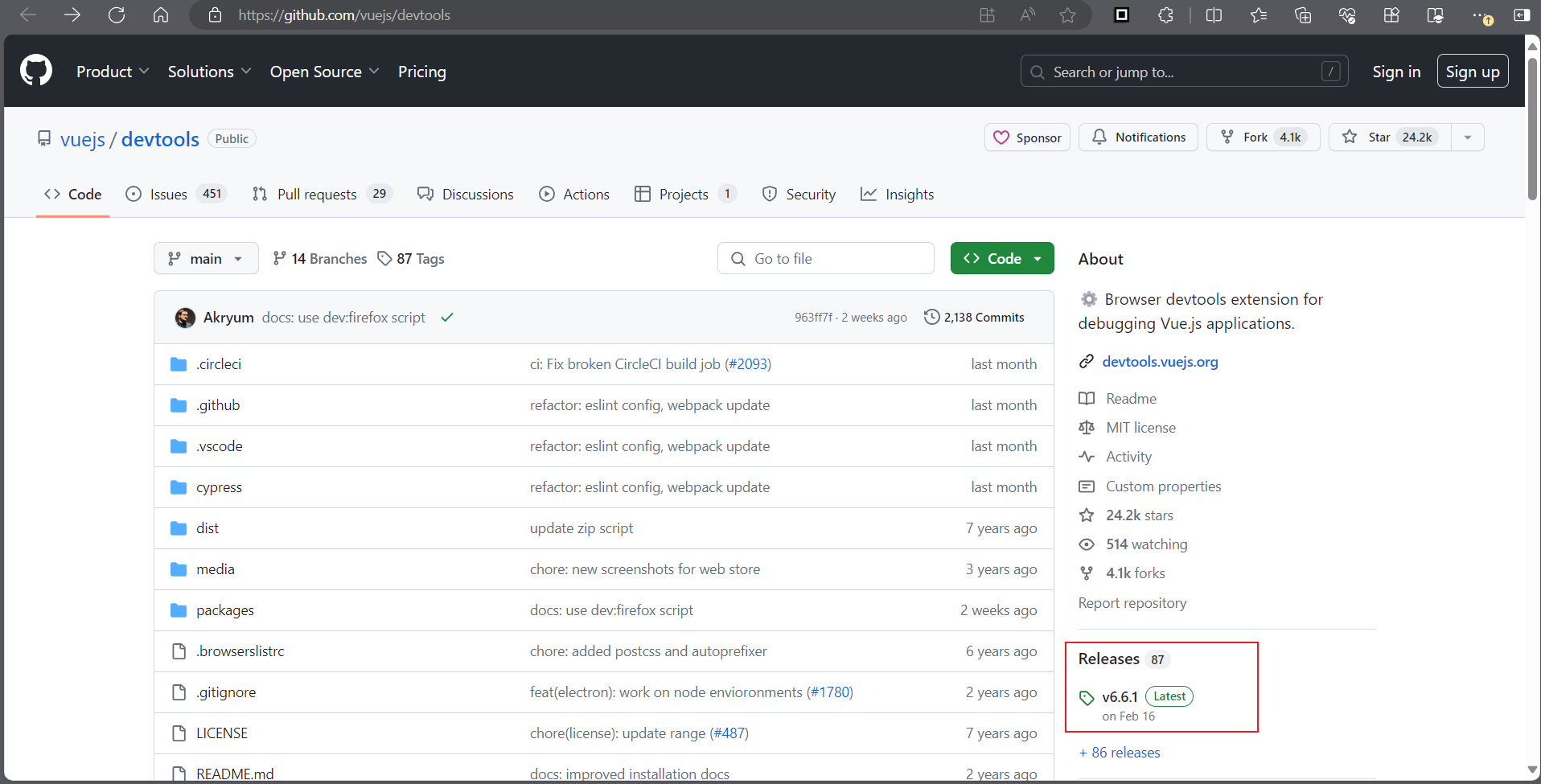The image size is (1541, 784).
Task: Toggle split screen browser icon
Action: [1214, 15]
